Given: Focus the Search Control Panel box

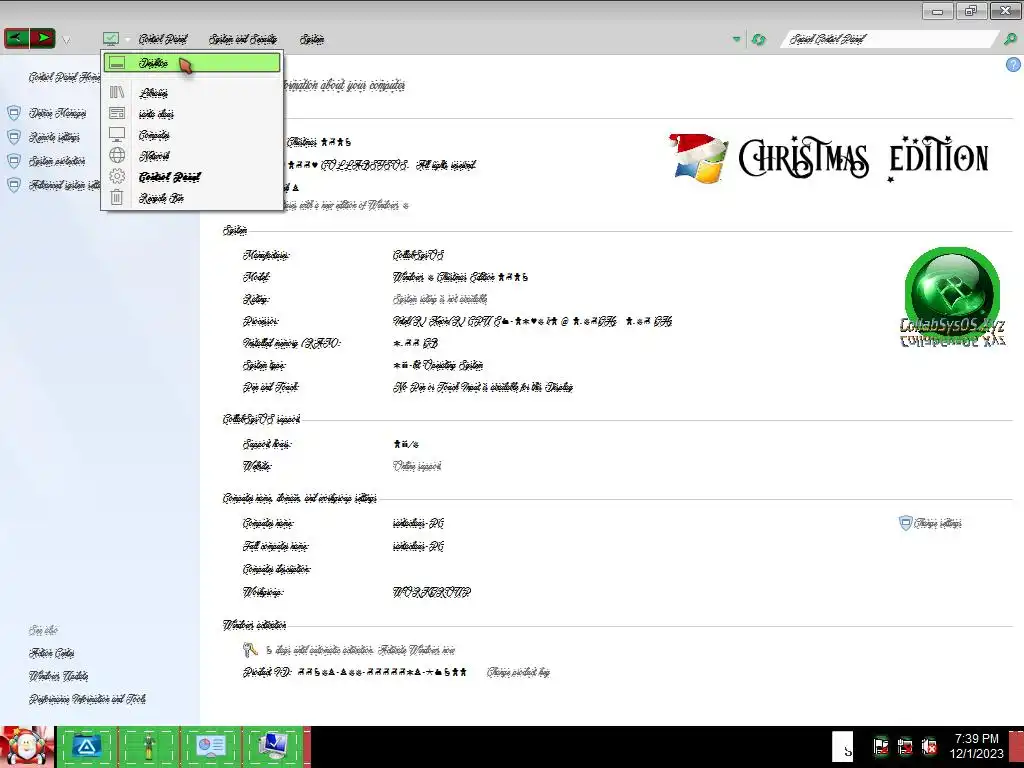Looking at the screenshot, I should [891, 39].
